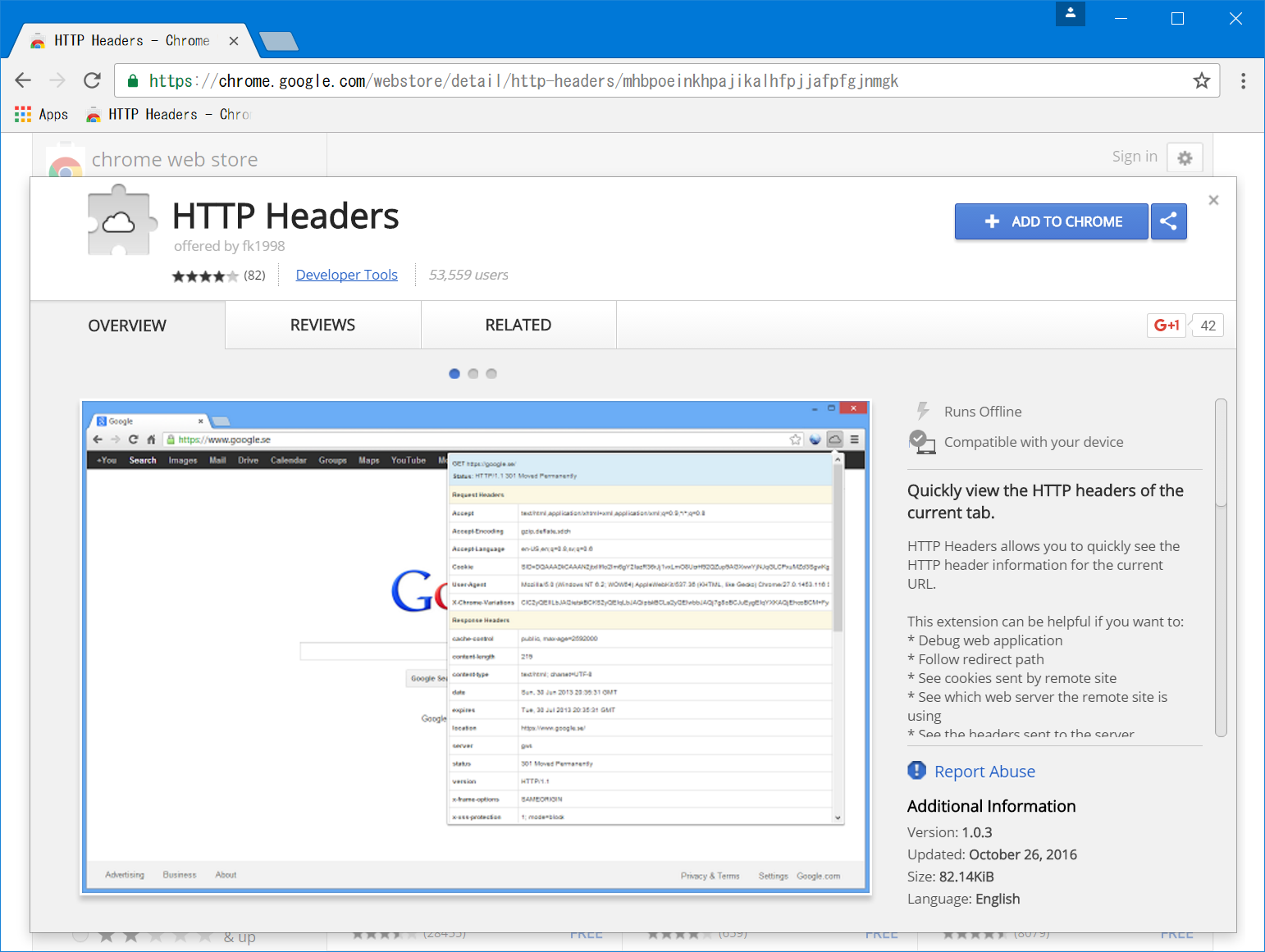1265x952 pixels.
Task: Click the forward navigation arrow
Action: point(57,80)
